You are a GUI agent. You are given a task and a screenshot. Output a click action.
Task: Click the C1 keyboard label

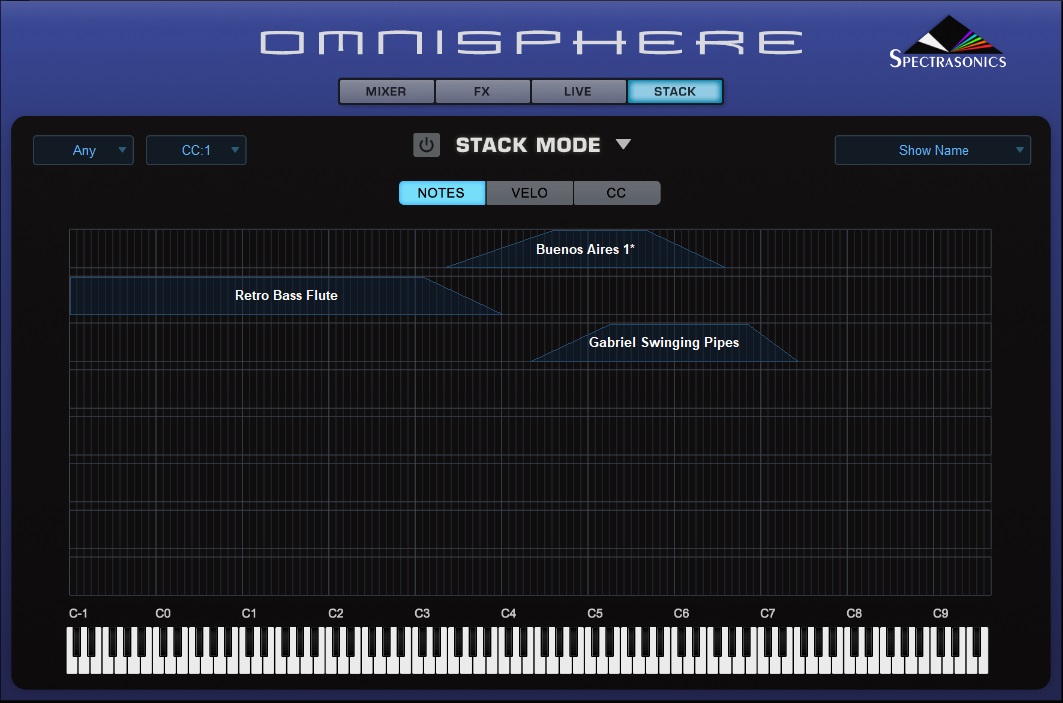click(249, 614)
